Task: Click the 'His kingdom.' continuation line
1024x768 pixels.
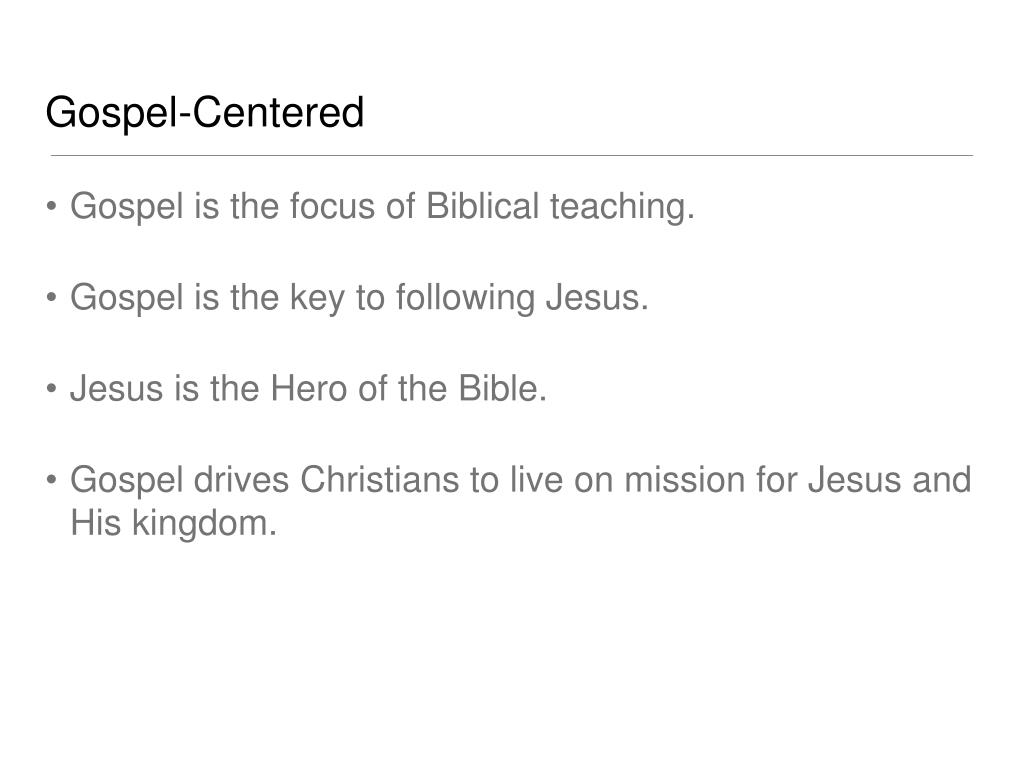Action: (174, 524)
